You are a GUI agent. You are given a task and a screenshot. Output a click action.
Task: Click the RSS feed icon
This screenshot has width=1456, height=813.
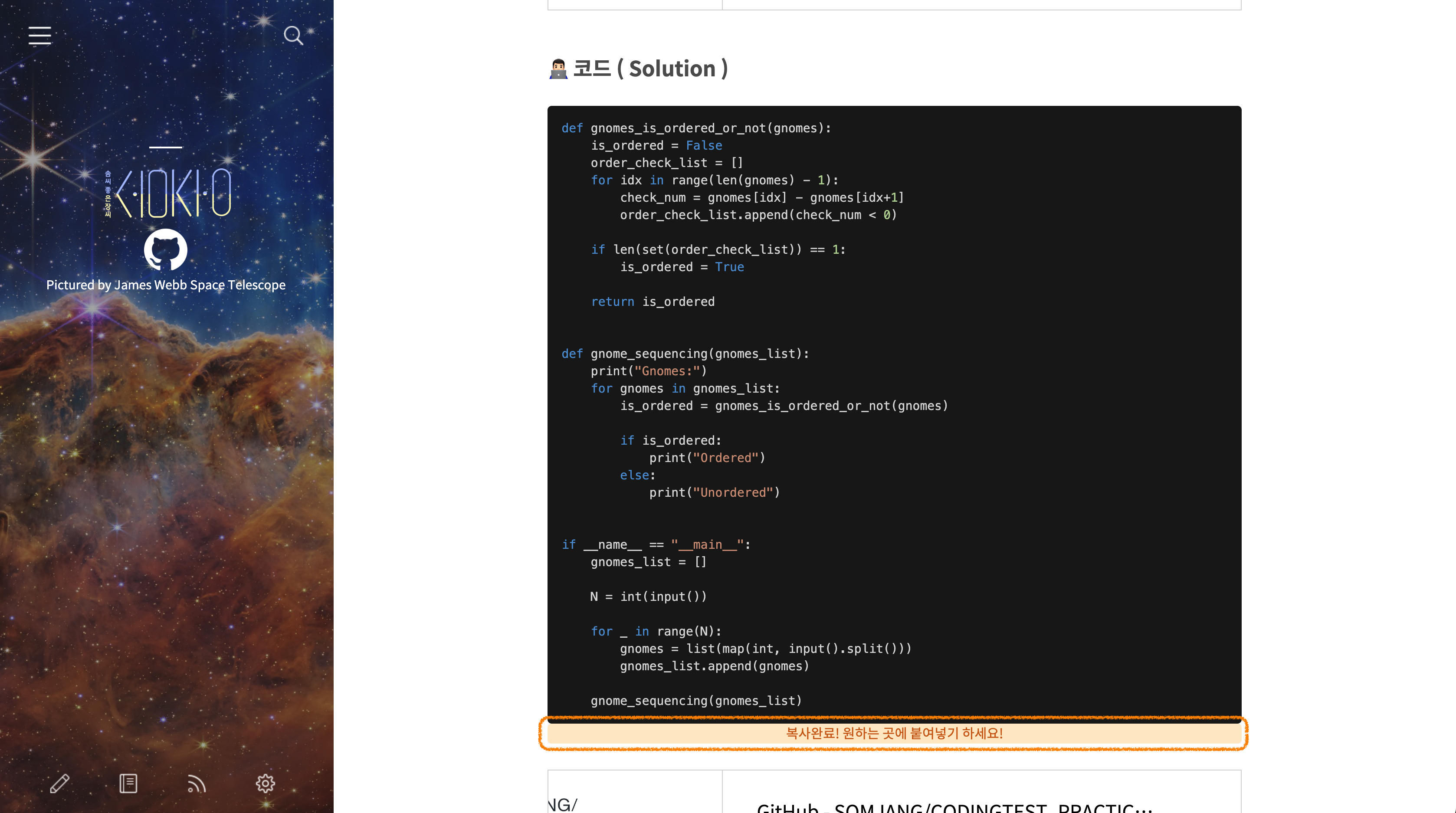(x=196, y=783)
